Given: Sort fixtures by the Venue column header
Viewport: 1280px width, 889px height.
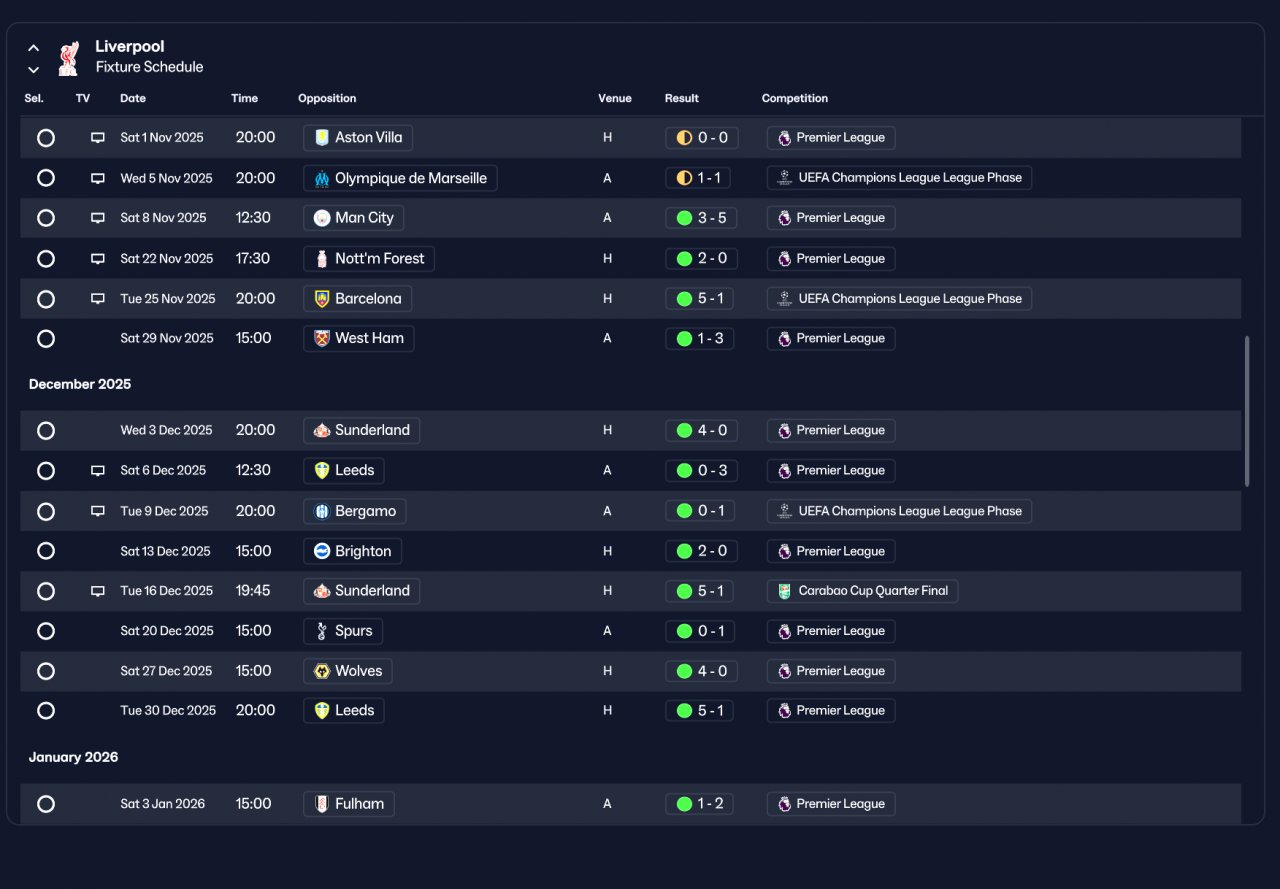Looking at the screenshot, I should point(615,98).
